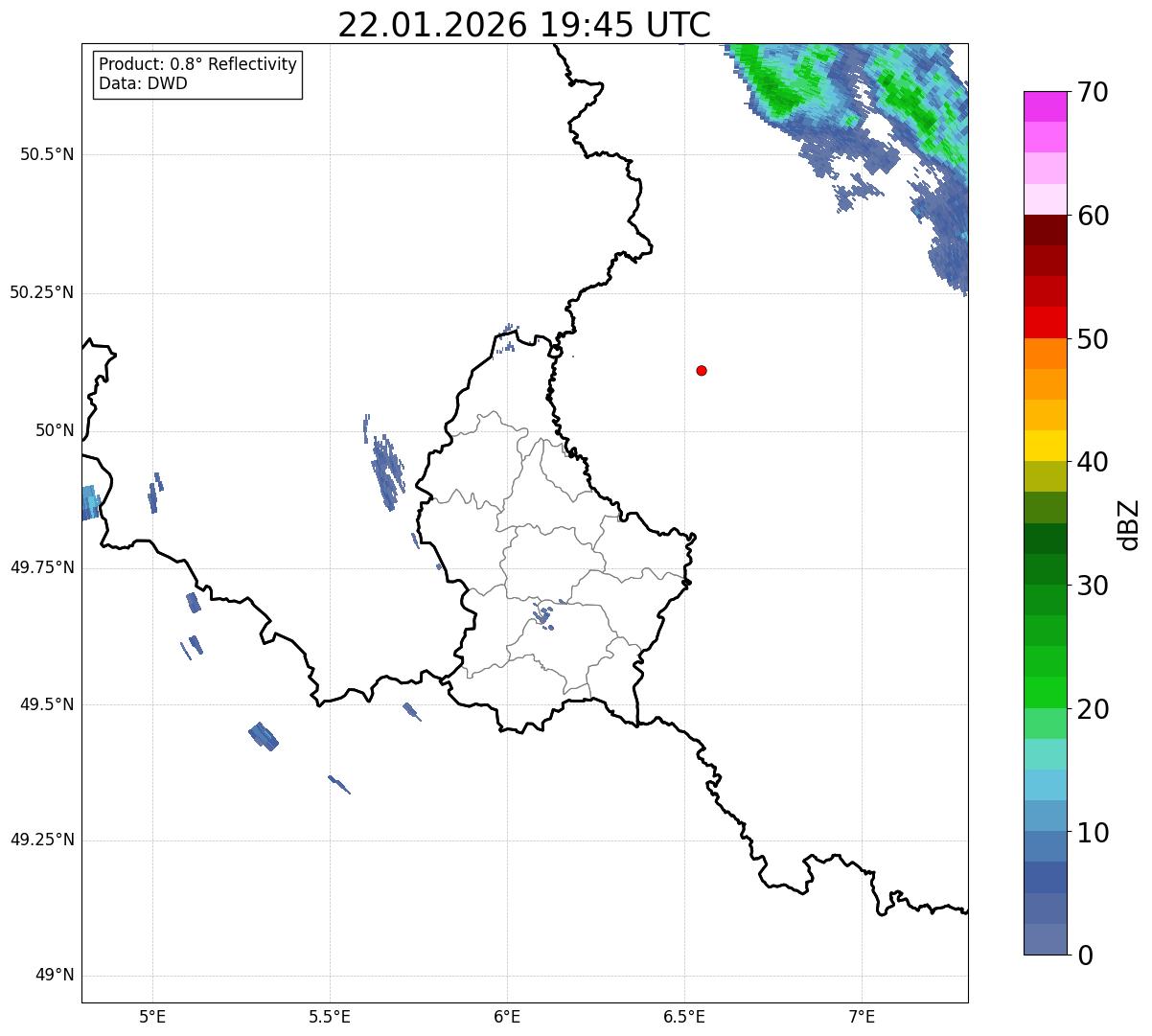Click the 49.25°N latitude label

pyautogui.click(x=41, y=840)
